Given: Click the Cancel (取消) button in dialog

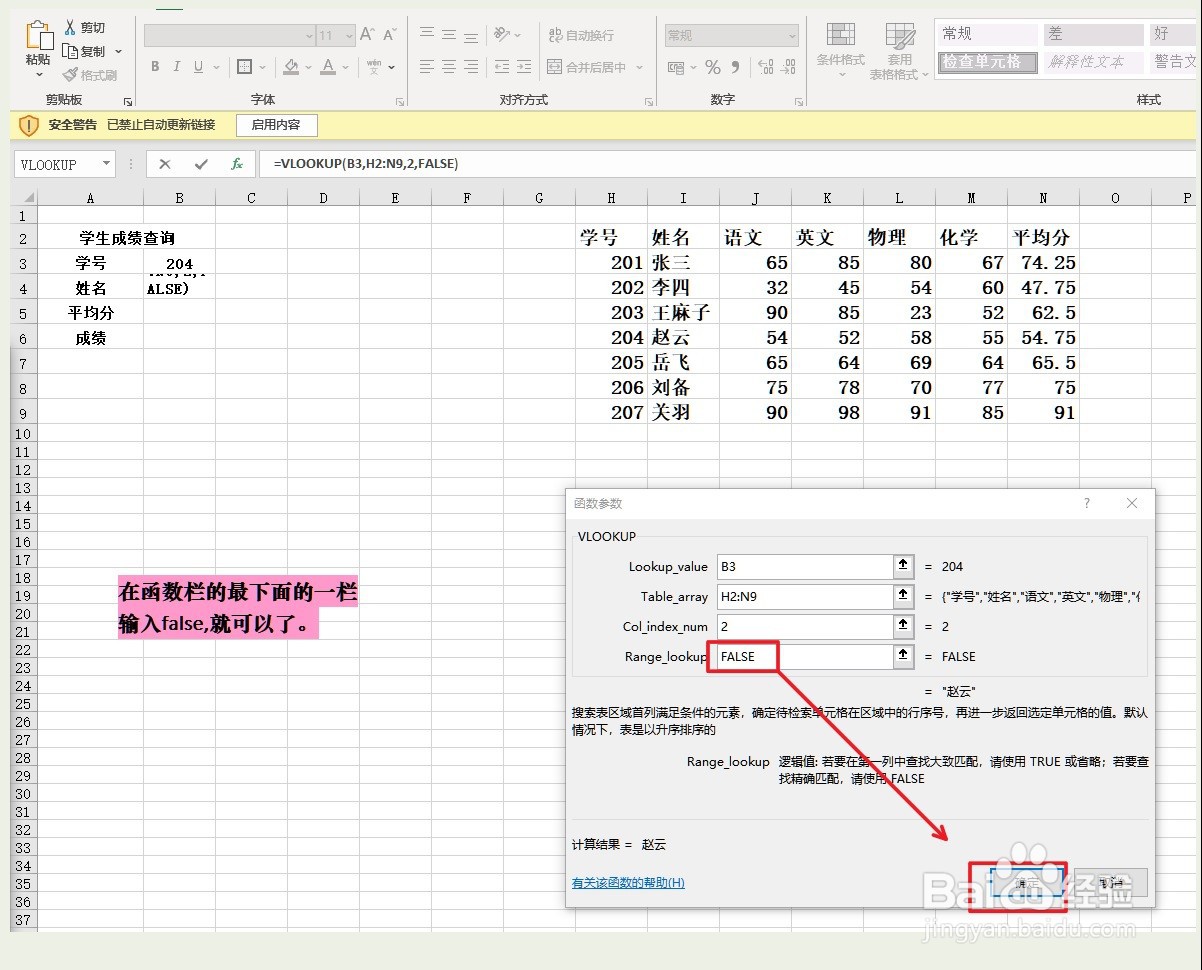Looking at the screenshot, I should tap(1110, 883).
